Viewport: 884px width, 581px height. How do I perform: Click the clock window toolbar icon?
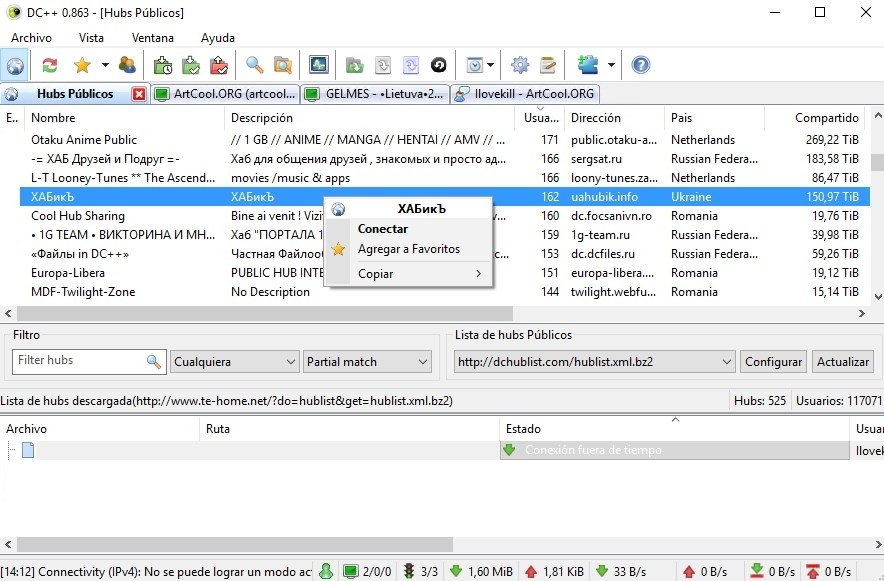(475, 65)
